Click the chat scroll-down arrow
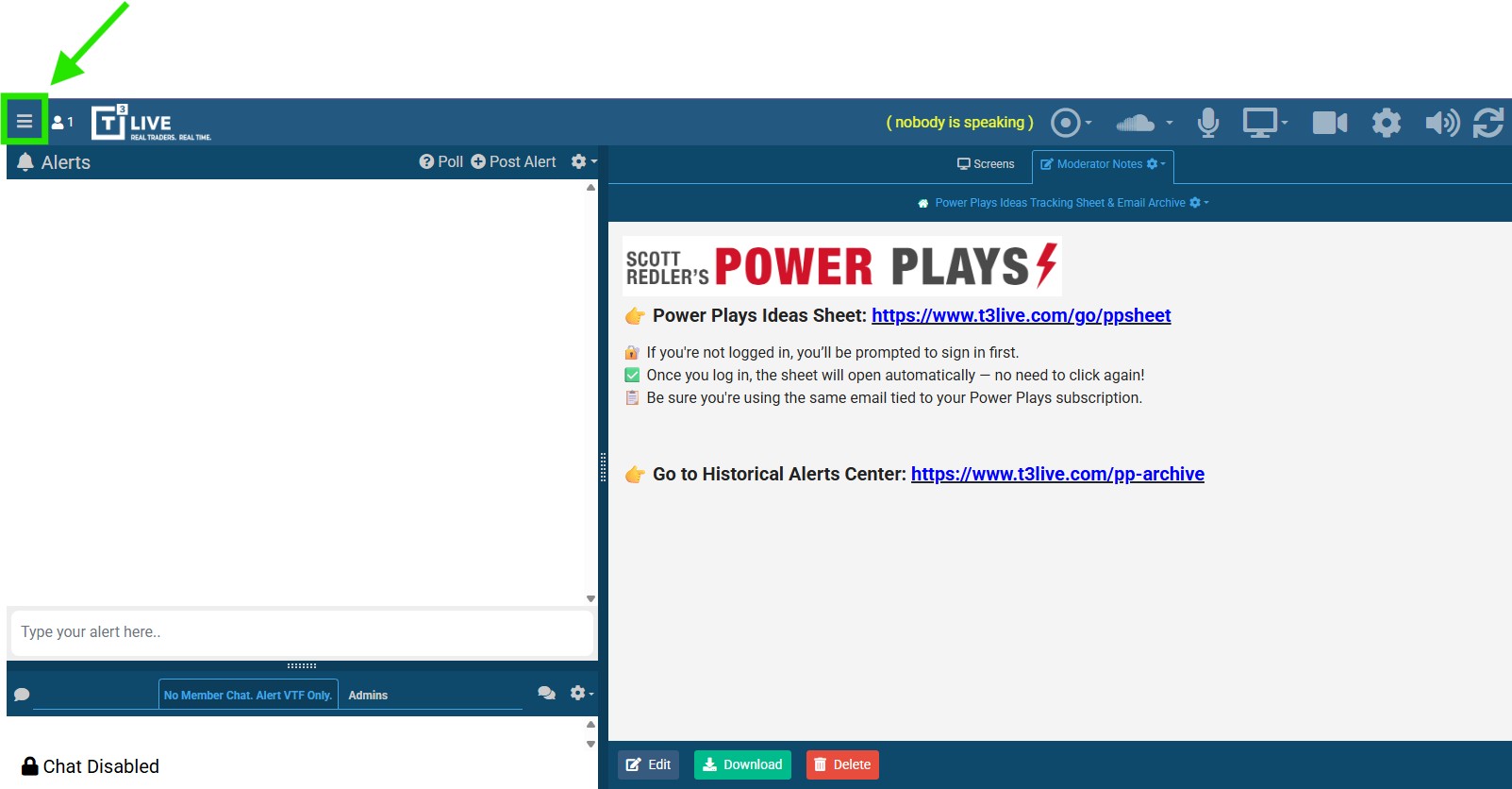1512x789 pixels. pyautogui.click(x=590, y=744)
